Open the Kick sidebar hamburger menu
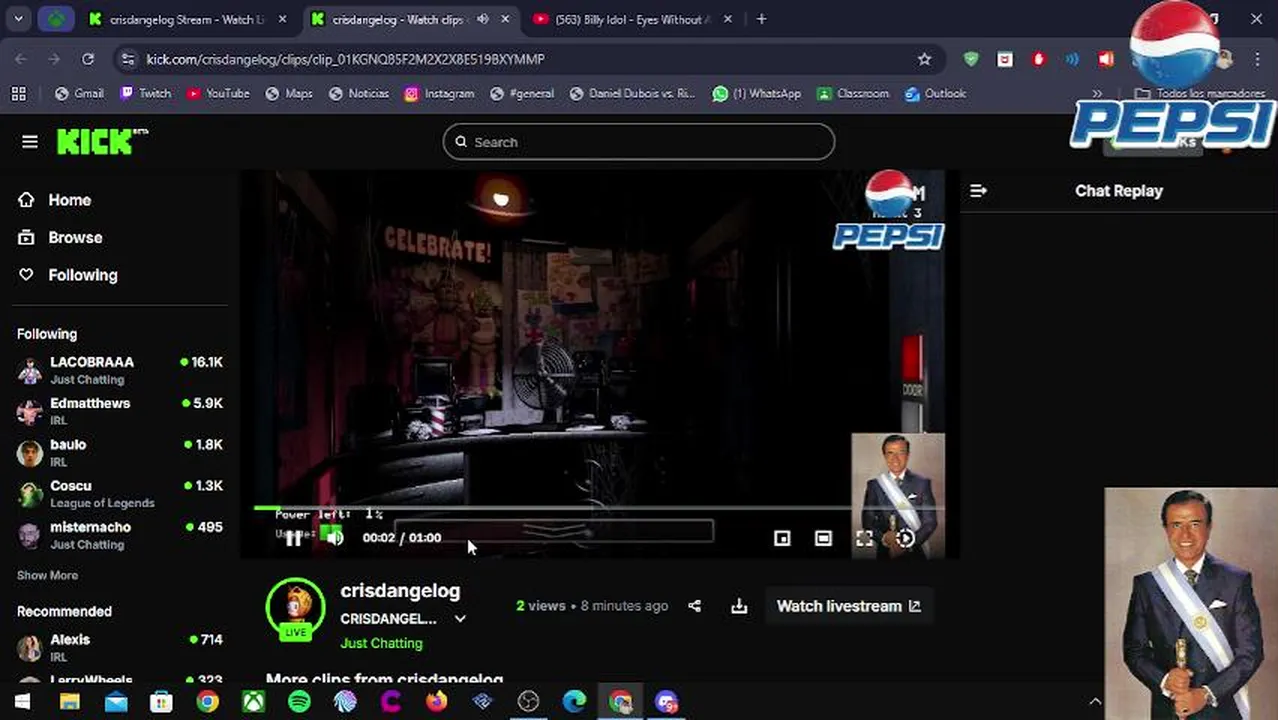Image resolution: width=1278 pixels, height=720 pixels. [x=30, y=142]
